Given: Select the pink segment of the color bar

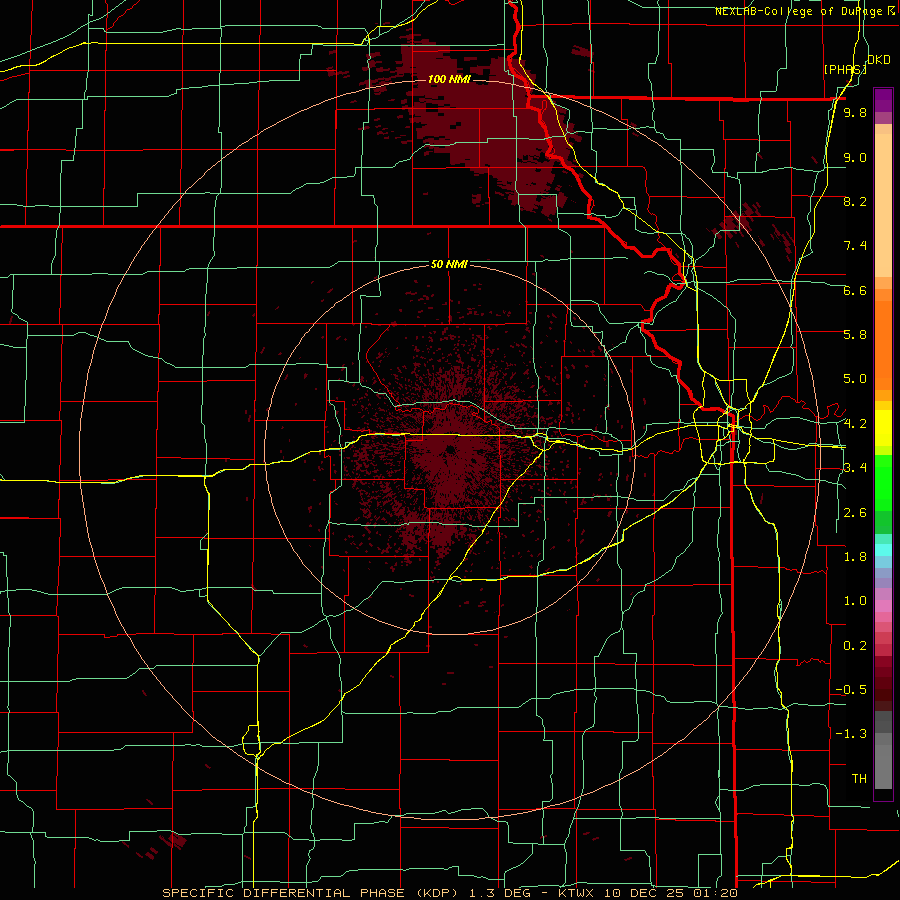Looking at the screenshot, I should coord(883,605).
